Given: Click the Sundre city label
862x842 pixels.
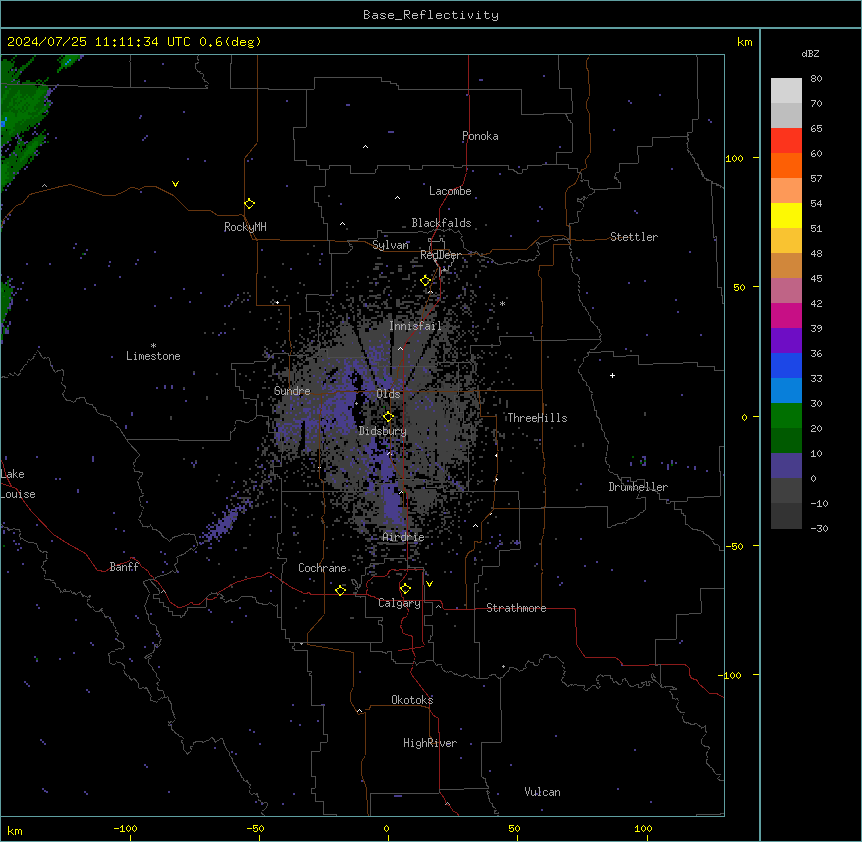Looking at the screenshot, I should click(292, 391).
